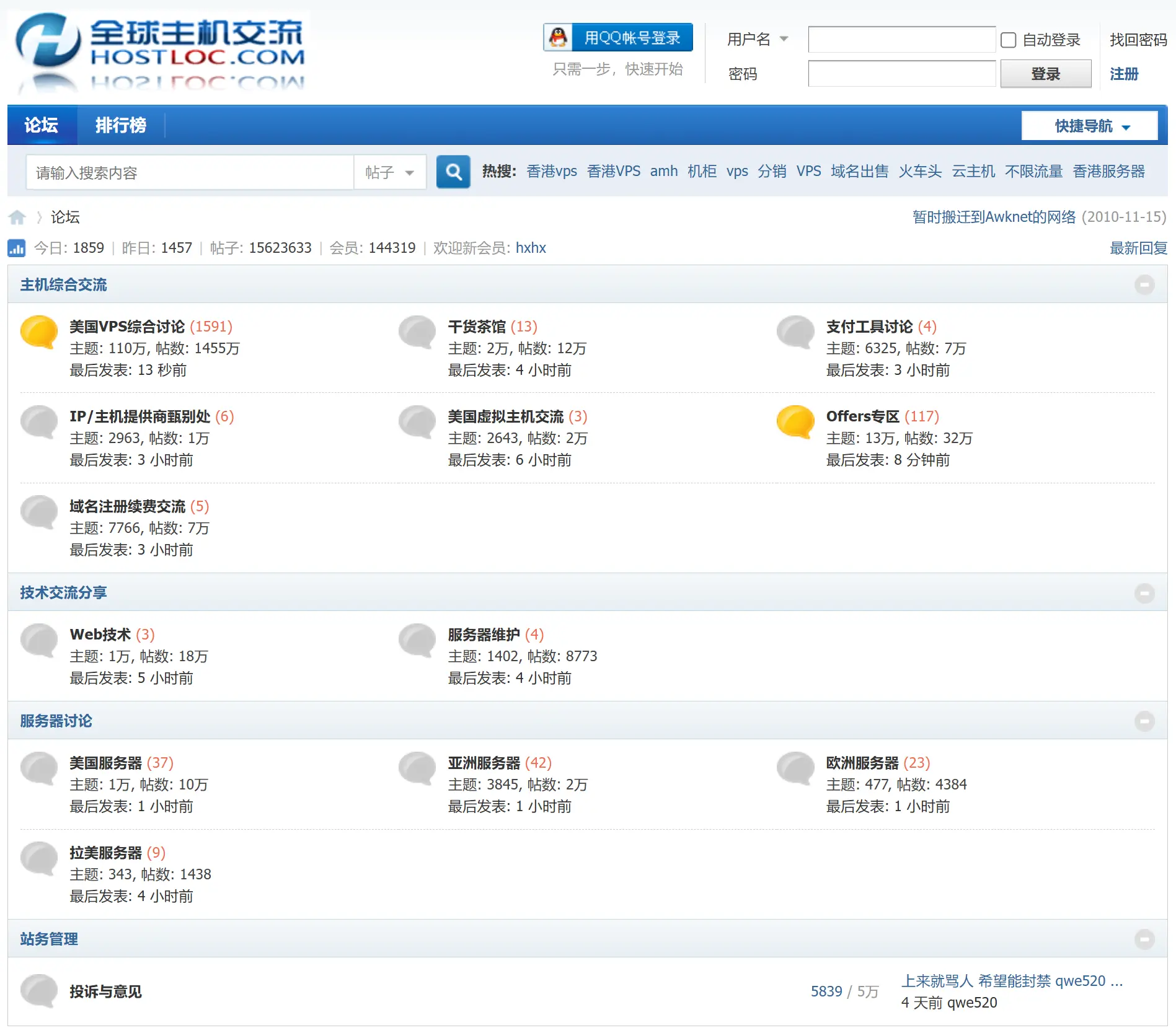Open the 注册 registration link
This screenshot has width=1176, height=1033.
click(x=1123, y=74)
